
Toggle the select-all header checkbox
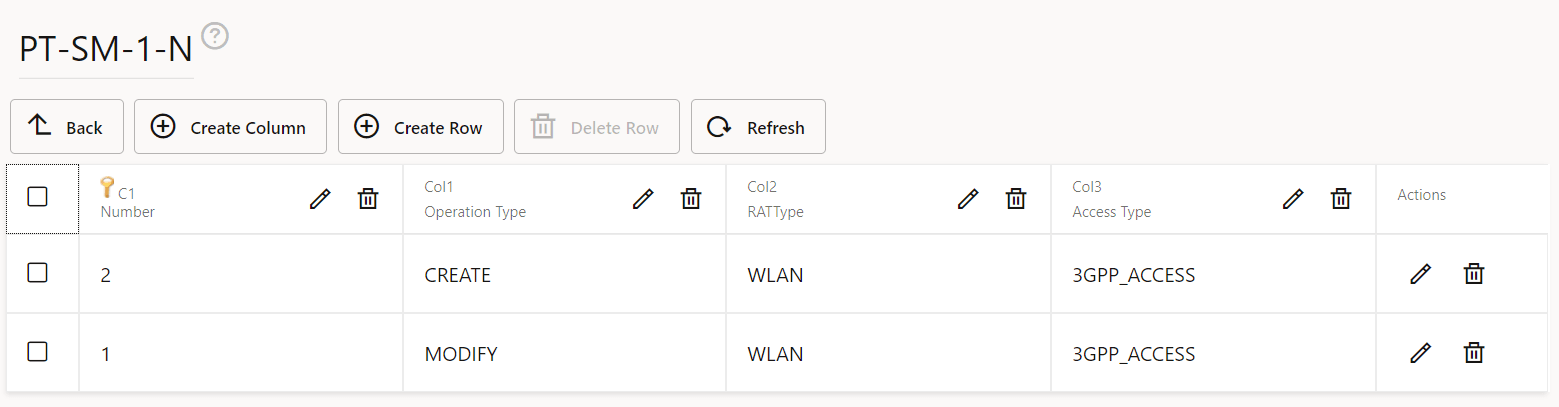click(x=37, y=197)
